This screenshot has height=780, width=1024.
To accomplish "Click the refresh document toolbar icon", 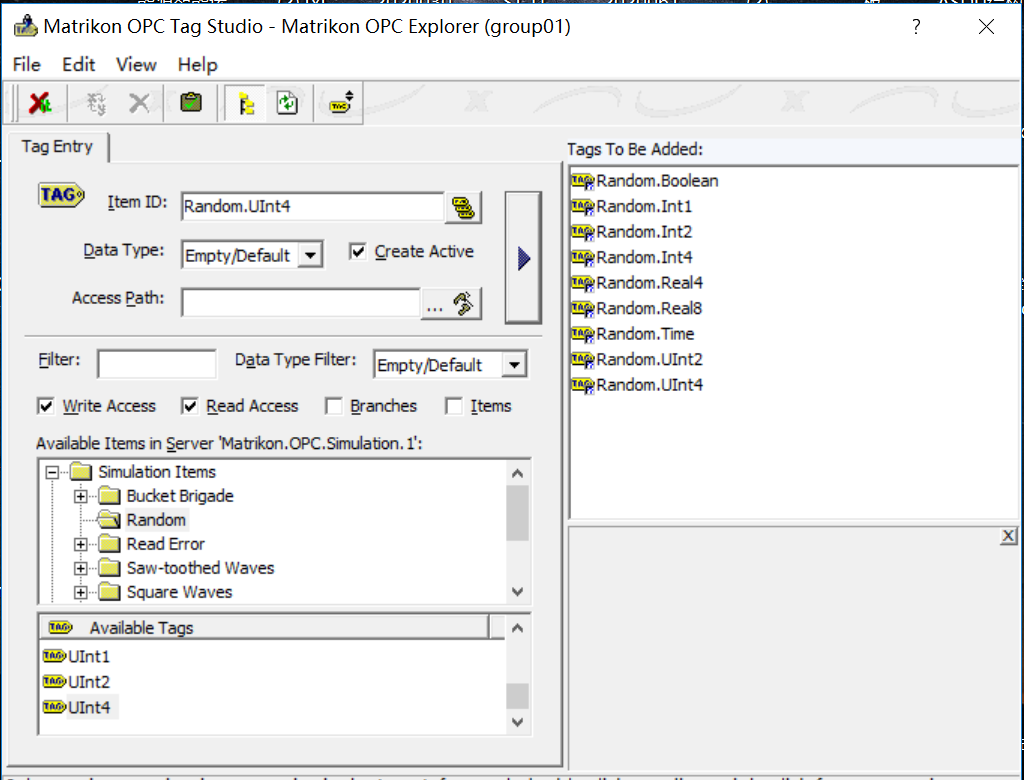I will 287,103.
